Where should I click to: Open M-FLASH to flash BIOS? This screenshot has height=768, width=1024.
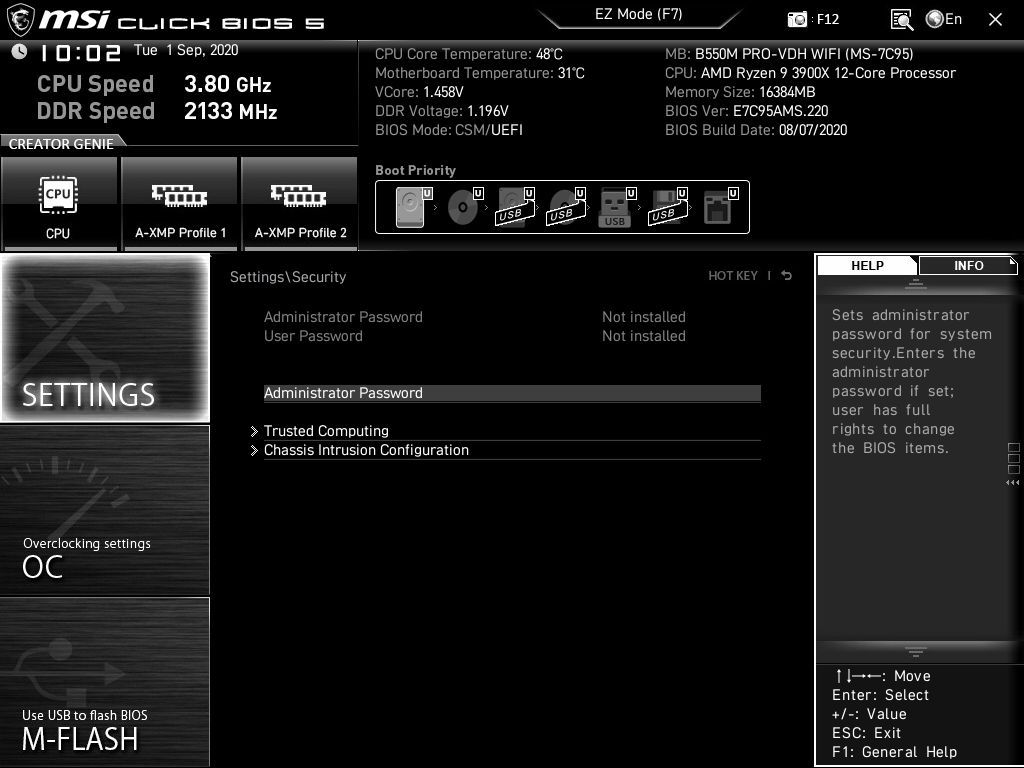point(105,682)
